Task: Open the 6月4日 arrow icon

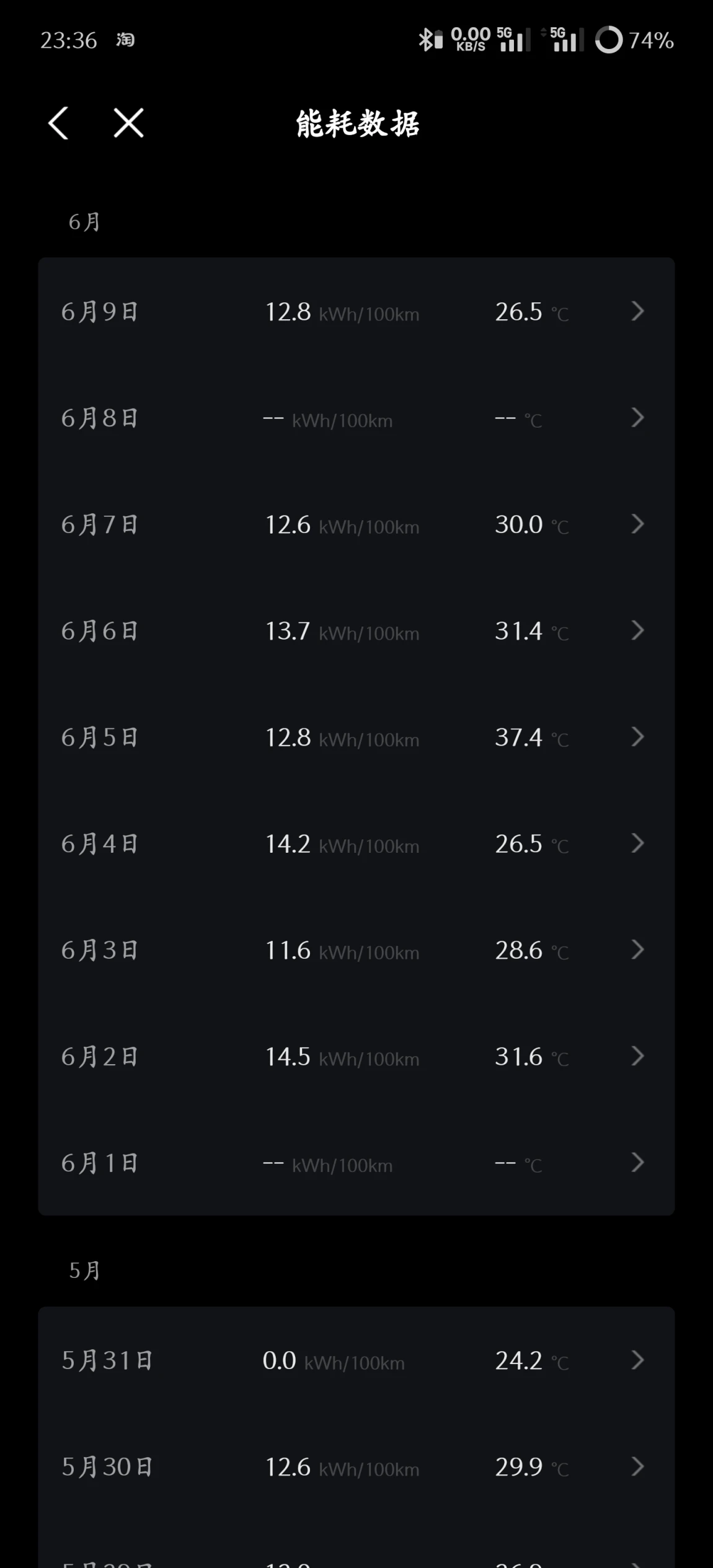Action: pos(637,843)
